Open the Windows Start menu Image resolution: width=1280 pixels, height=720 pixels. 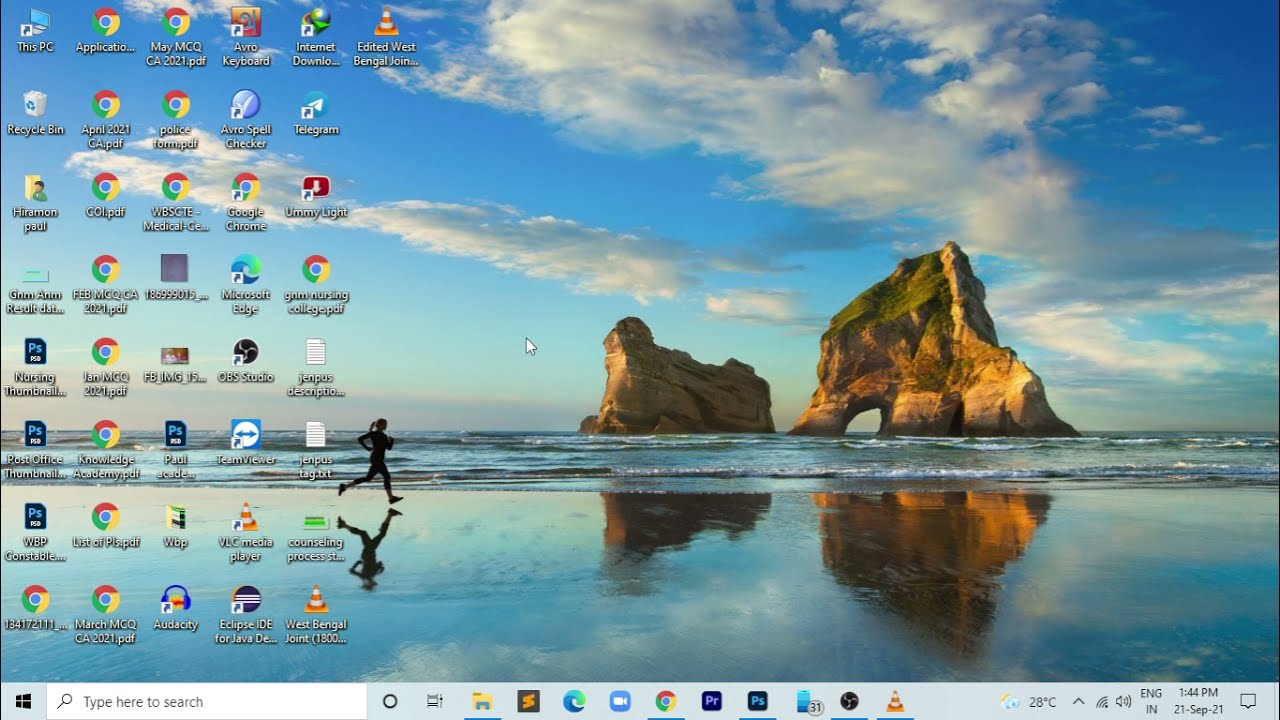(x=23, y=701)
